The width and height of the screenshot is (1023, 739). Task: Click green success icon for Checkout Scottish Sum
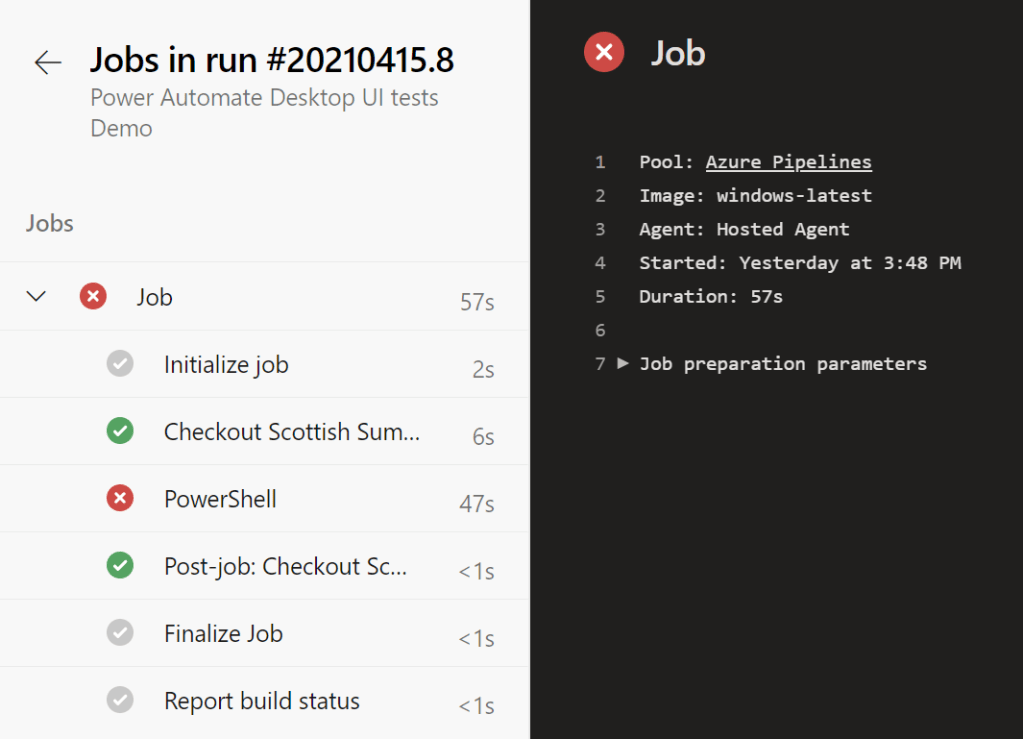pyautogui.click(x=120, y=431)
